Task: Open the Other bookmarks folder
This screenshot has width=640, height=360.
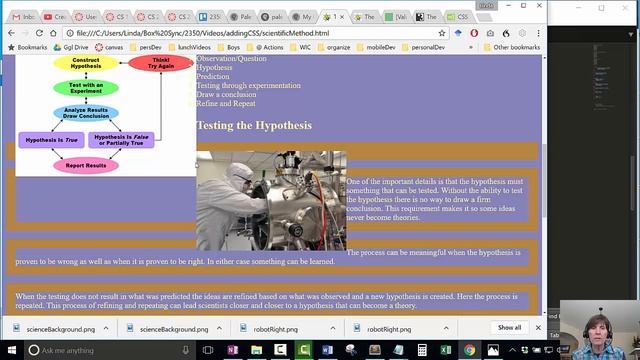Action: (x=512, y=47)
